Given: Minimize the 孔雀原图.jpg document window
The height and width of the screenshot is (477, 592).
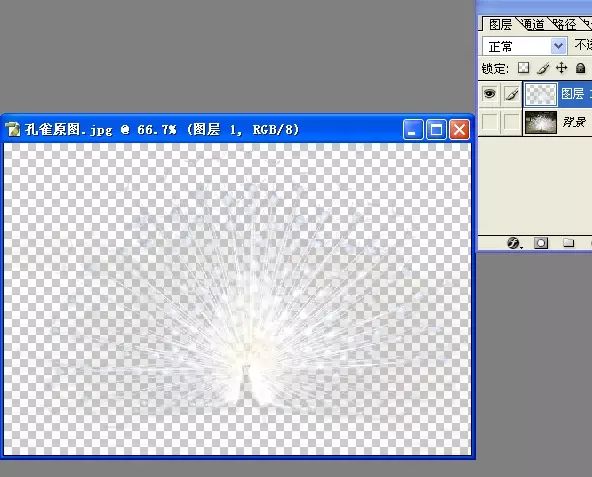Looking at the screenshot, I should [x=413, y=130].
